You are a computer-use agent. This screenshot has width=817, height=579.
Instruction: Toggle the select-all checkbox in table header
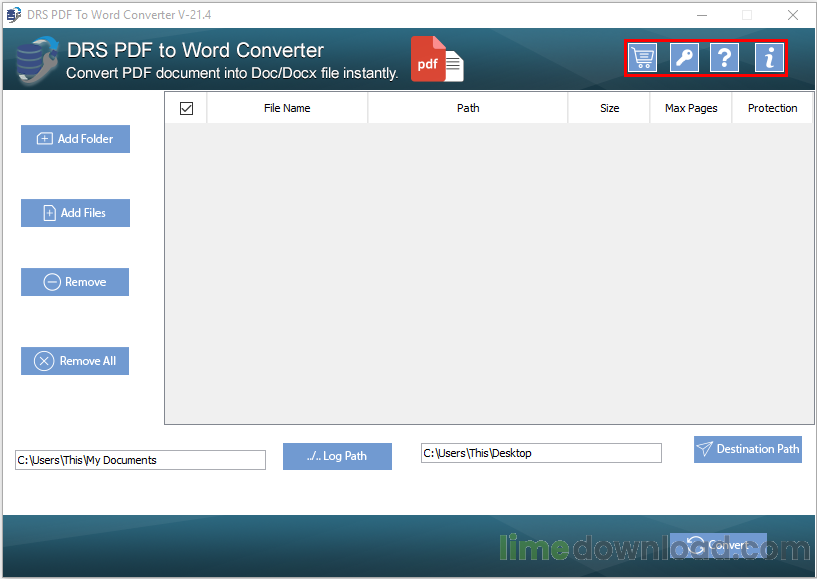point(186,108)
